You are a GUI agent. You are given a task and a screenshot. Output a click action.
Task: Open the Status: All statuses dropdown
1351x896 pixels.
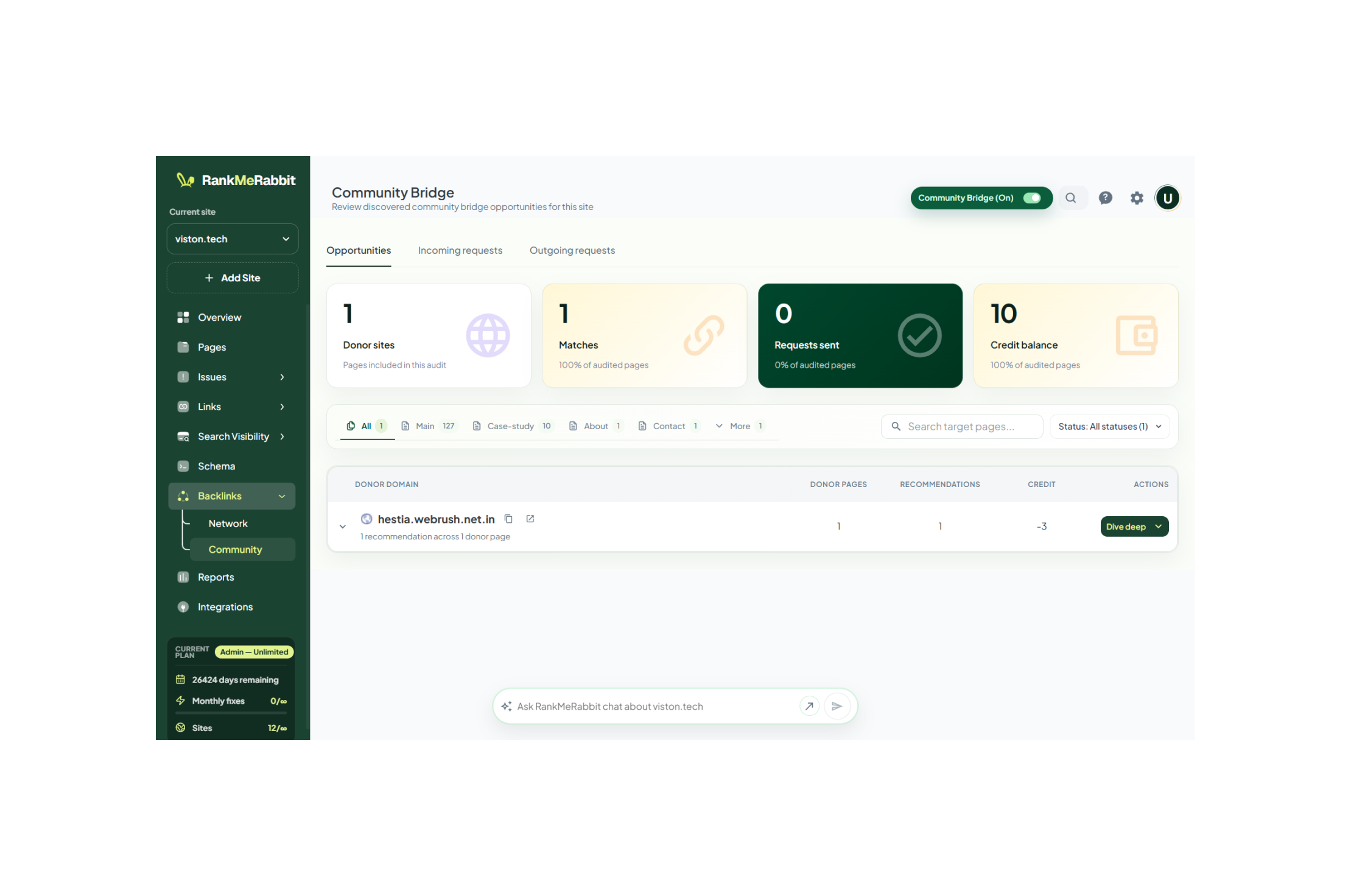tap(1109, 427)
